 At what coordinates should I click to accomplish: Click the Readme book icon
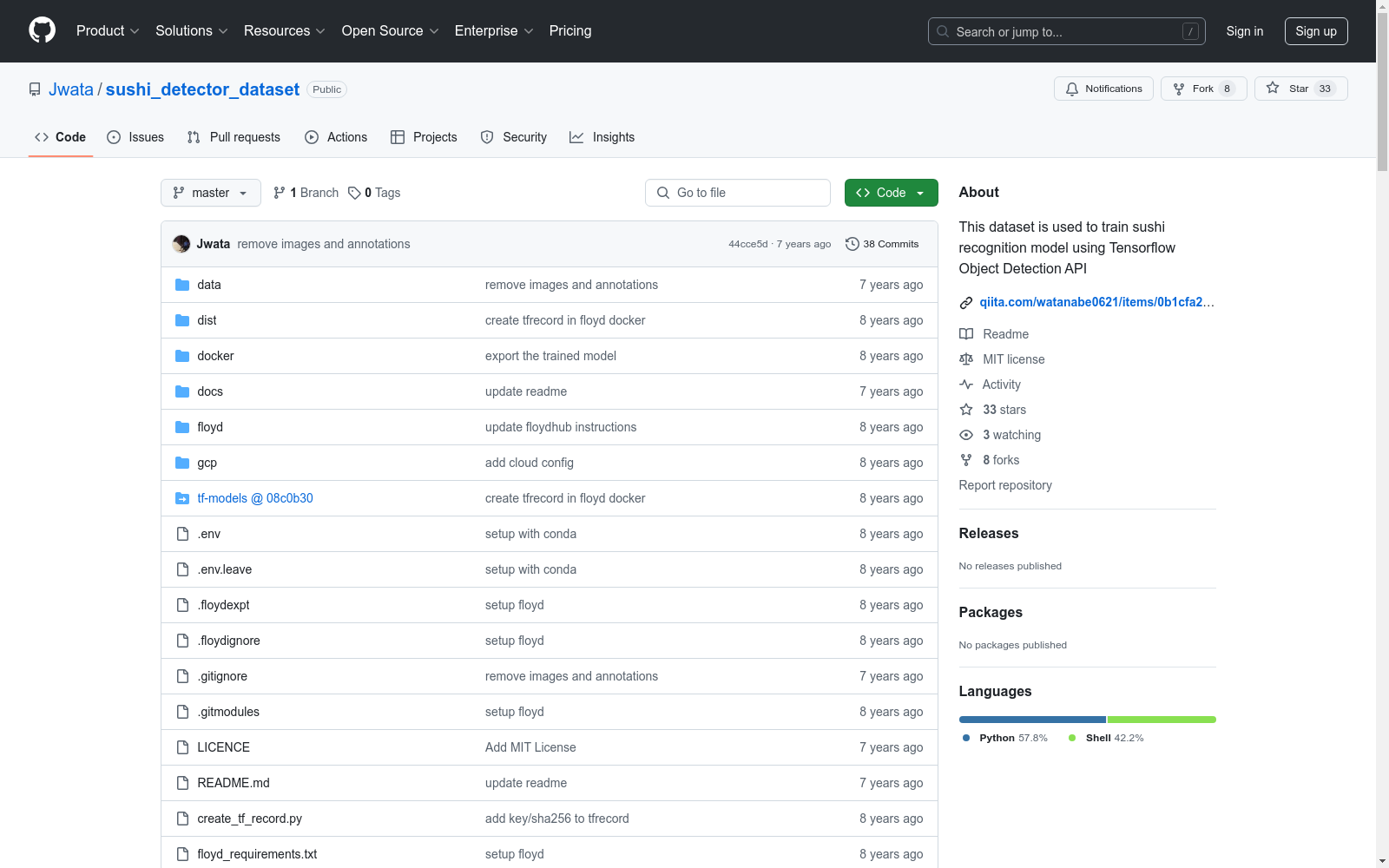tap(966, 334)
